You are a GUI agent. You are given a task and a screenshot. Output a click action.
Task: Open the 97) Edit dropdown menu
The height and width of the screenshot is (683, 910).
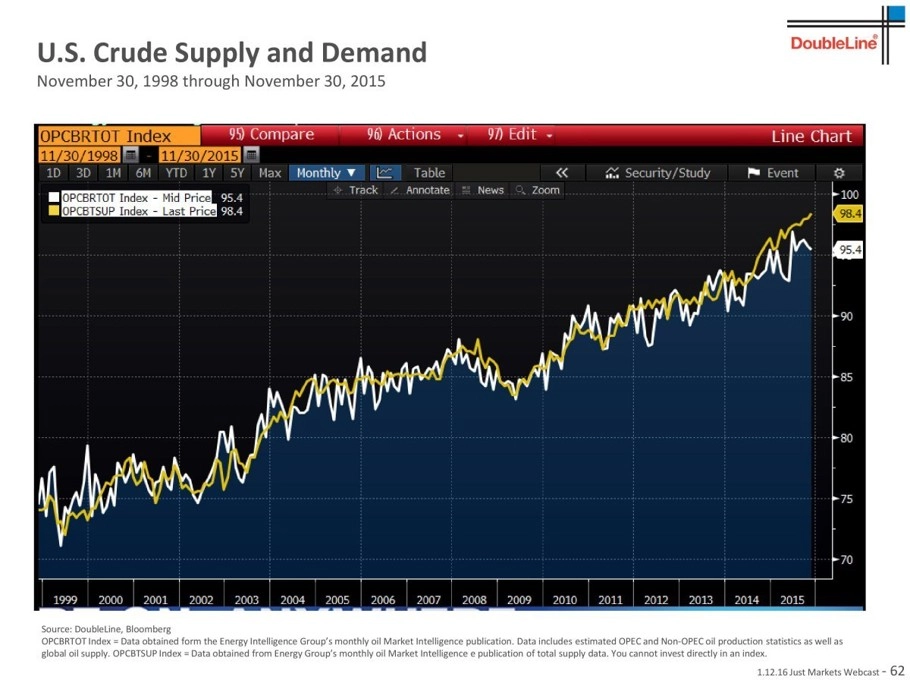click(519, 135)
